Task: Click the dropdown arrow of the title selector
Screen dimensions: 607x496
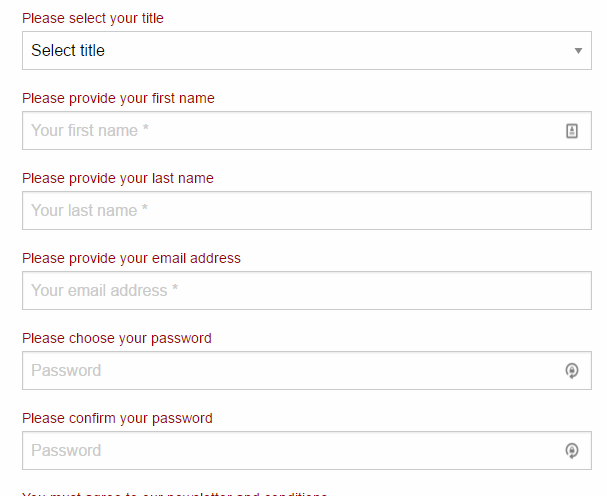Action: point(578,51)
